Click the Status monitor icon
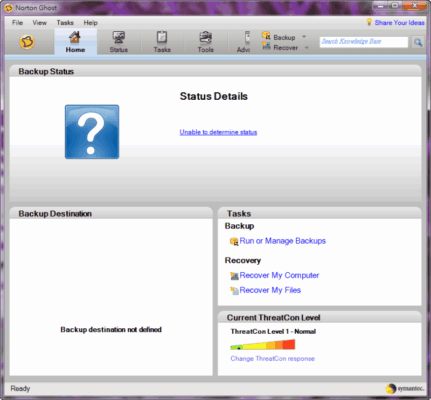This screenshot has width=431, height=400. tap(119, 37)
